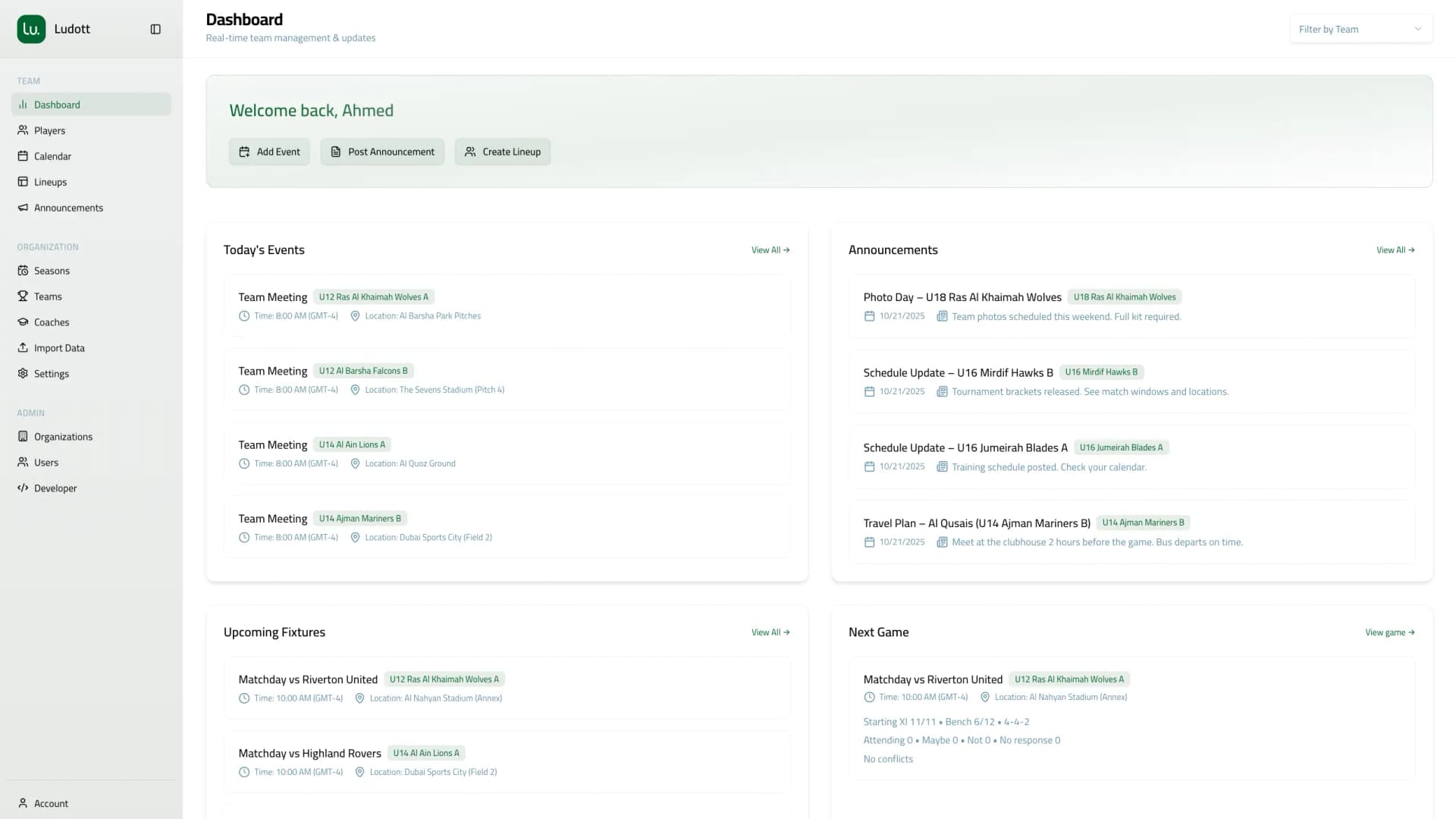This screenshot has height=819, width=1456.
Task: Click the Coaches graduation cap icon
Action: [23, 322]
